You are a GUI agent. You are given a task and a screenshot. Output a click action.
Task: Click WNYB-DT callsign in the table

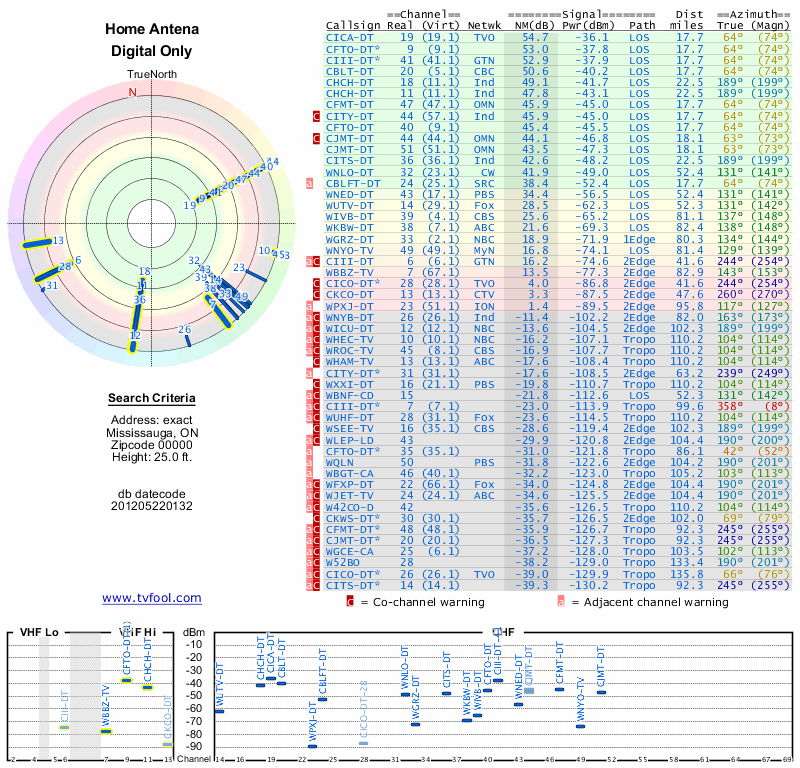pos(349,317)
